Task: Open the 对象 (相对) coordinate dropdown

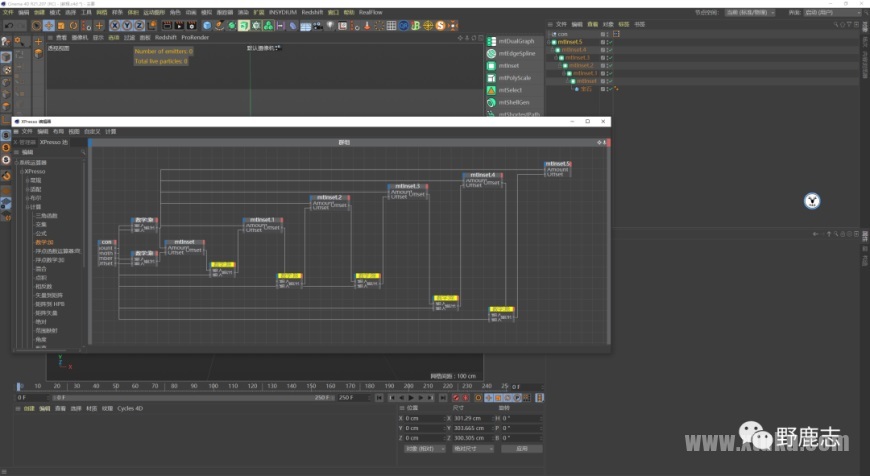Action: point(424,449)
